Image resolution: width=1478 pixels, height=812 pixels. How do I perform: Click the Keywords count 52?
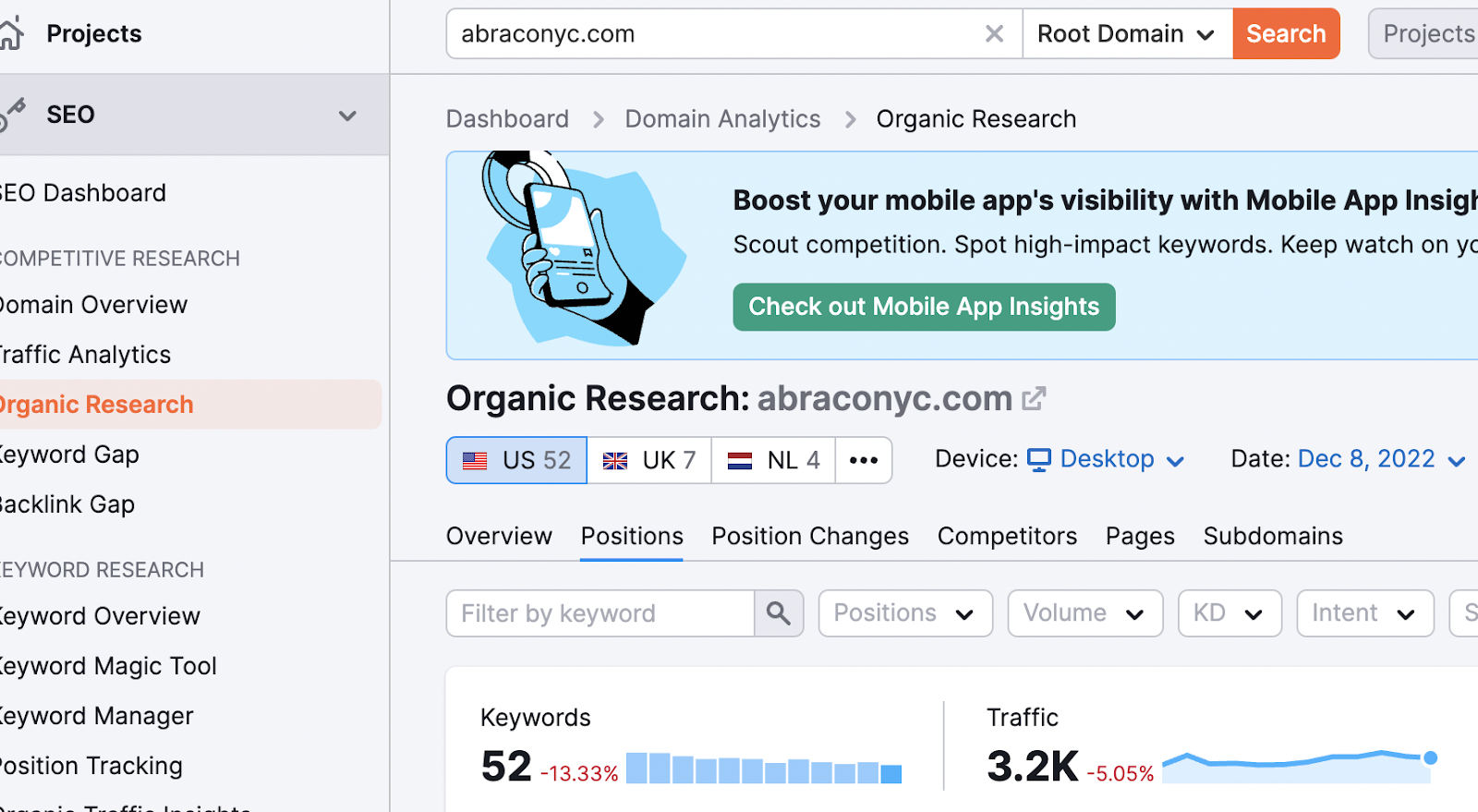click(506, 767)
